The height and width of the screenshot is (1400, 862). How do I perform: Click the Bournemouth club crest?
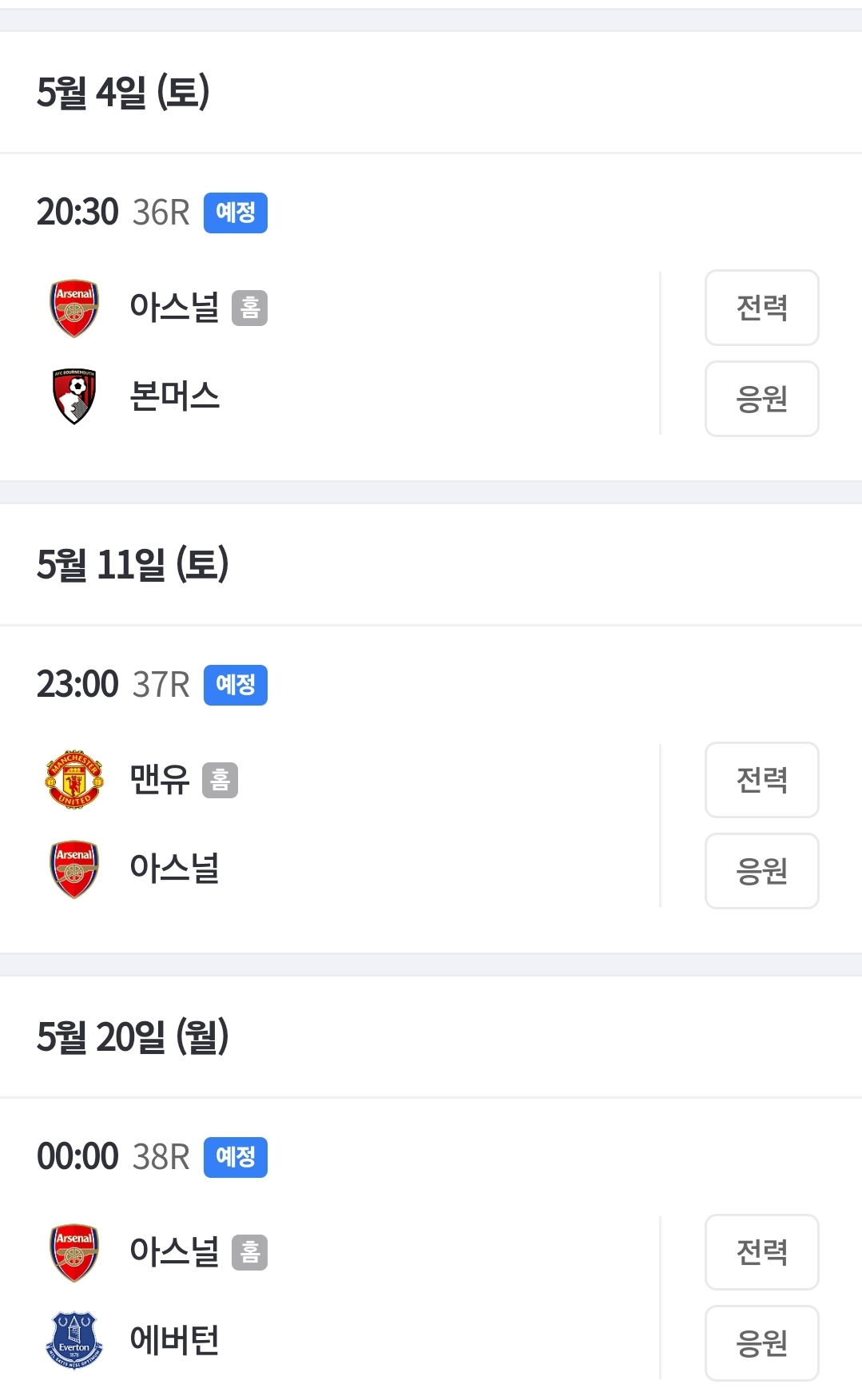(x=74, y=396)
